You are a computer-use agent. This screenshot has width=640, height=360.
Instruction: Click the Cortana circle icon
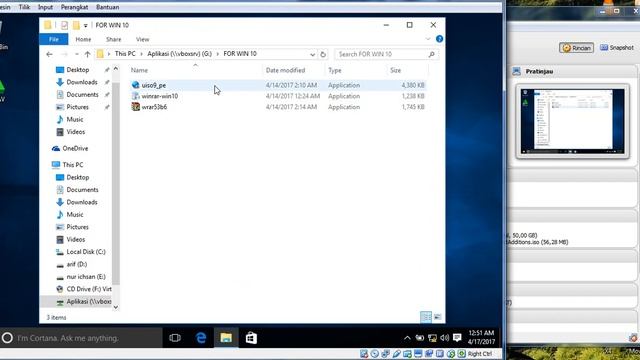[x=7, y=338]
